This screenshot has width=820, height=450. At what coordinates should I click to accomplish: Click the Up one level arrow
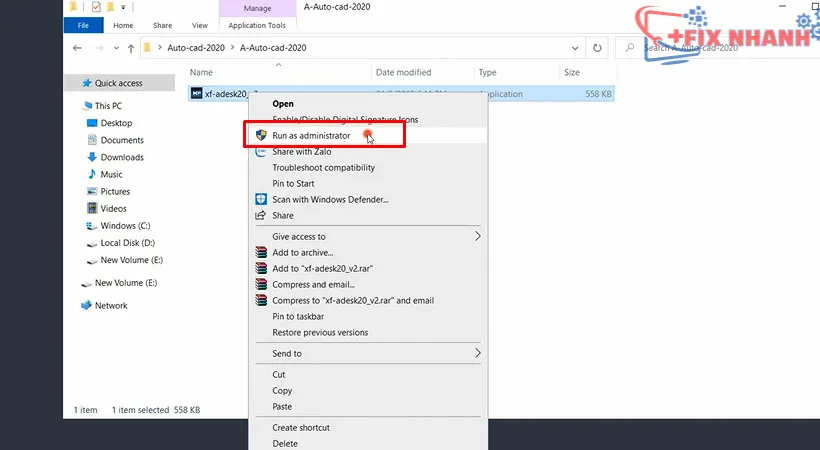pyautogui.click(x=131, y=48)
